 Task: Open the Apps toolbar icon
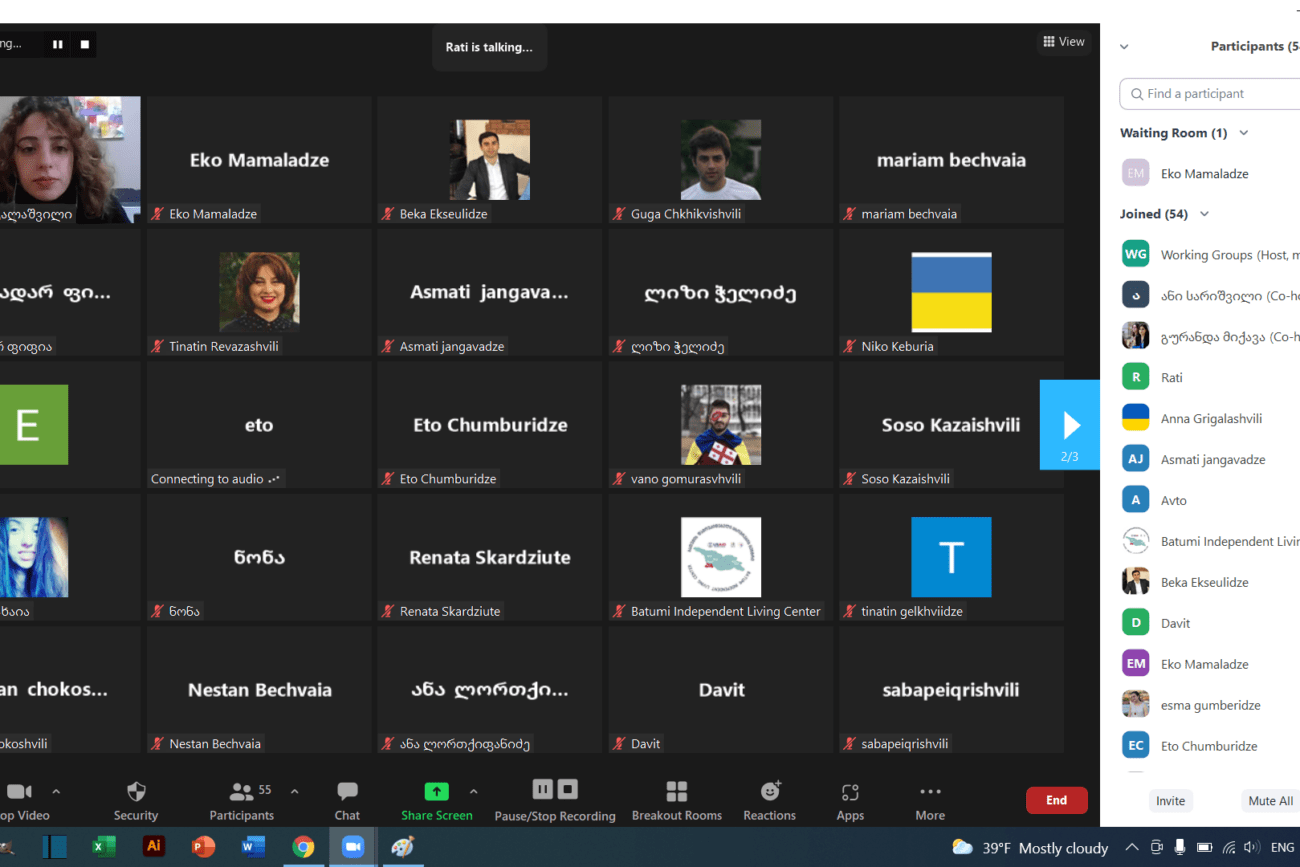850,792
